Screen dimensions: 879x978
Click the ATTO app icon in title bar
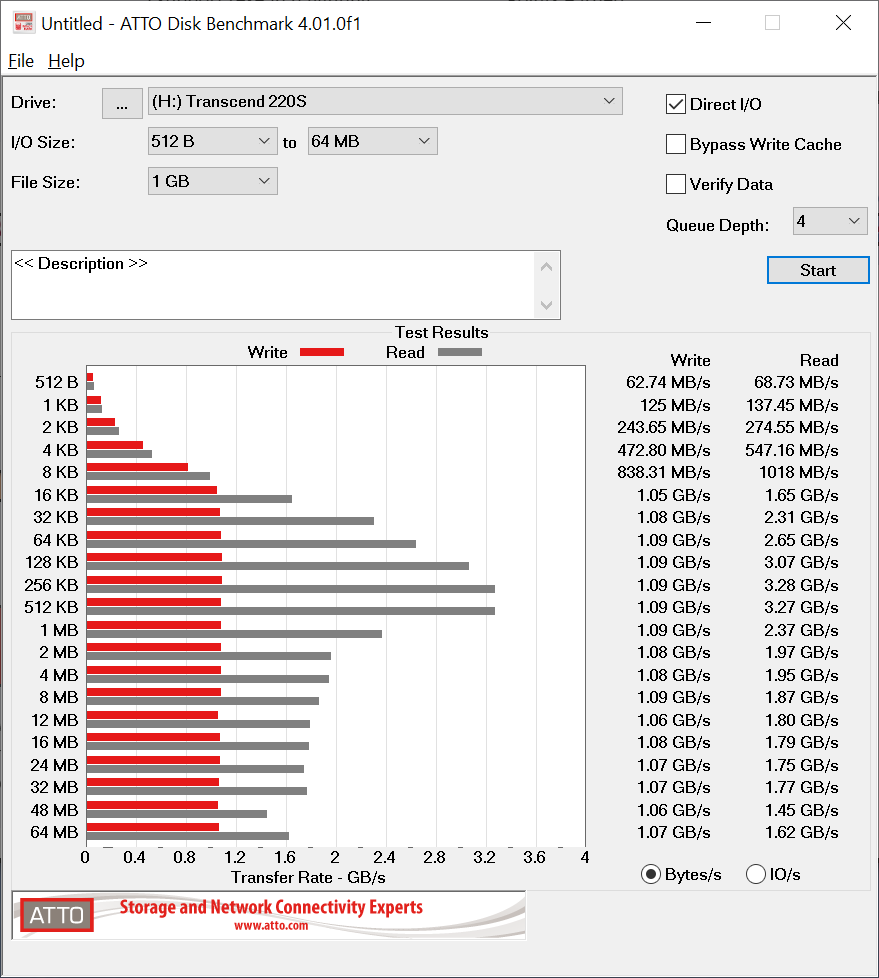[23, 22]
